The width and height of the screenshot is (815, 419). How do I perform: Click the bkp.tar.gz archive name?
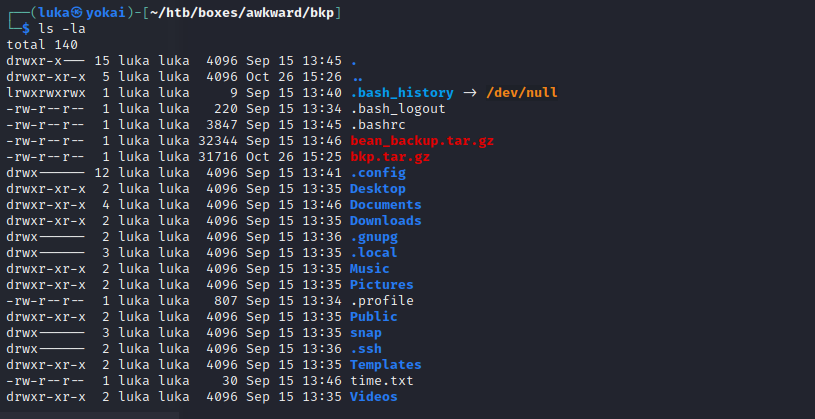coord(389,157)
